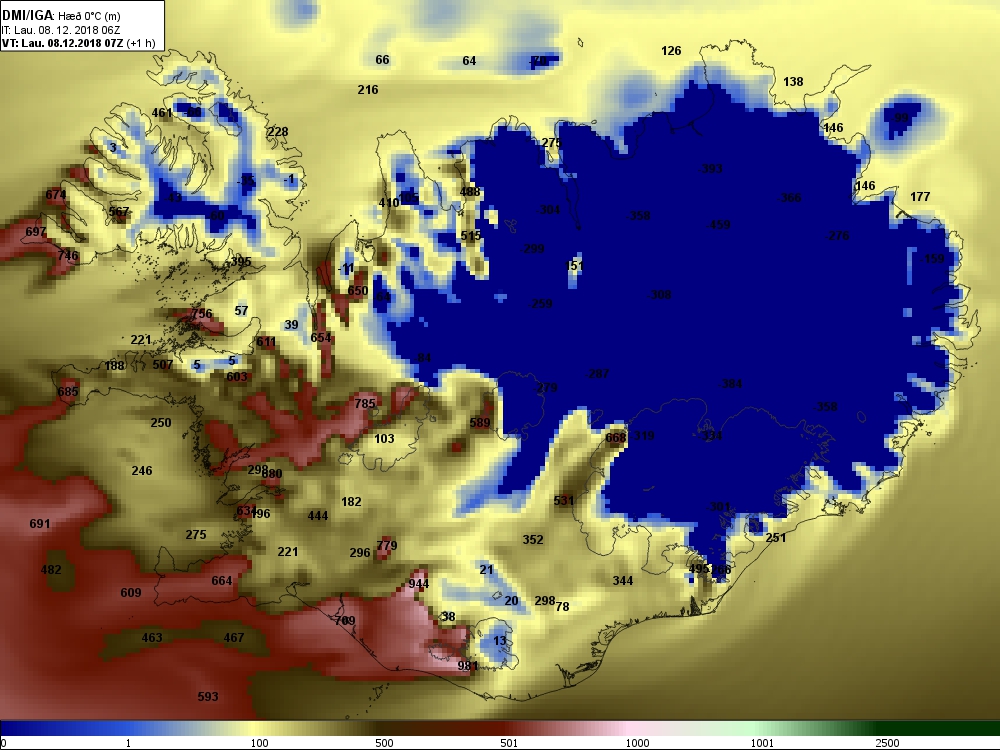The image size is (1000, 750).
Task: Click the value 515 on the map
Action: point(471,236)
